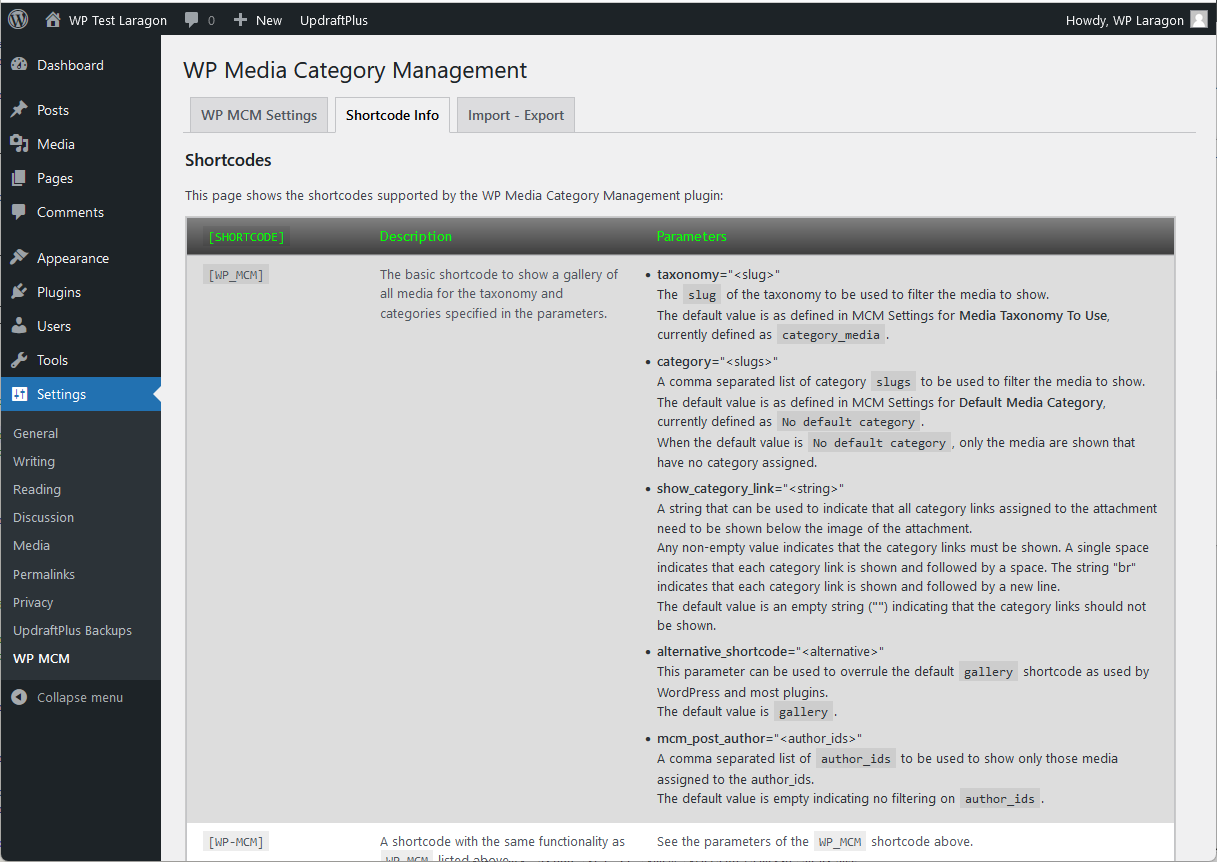Click the taxonomy="<slug>" parameter name

[x=718, y=274]
